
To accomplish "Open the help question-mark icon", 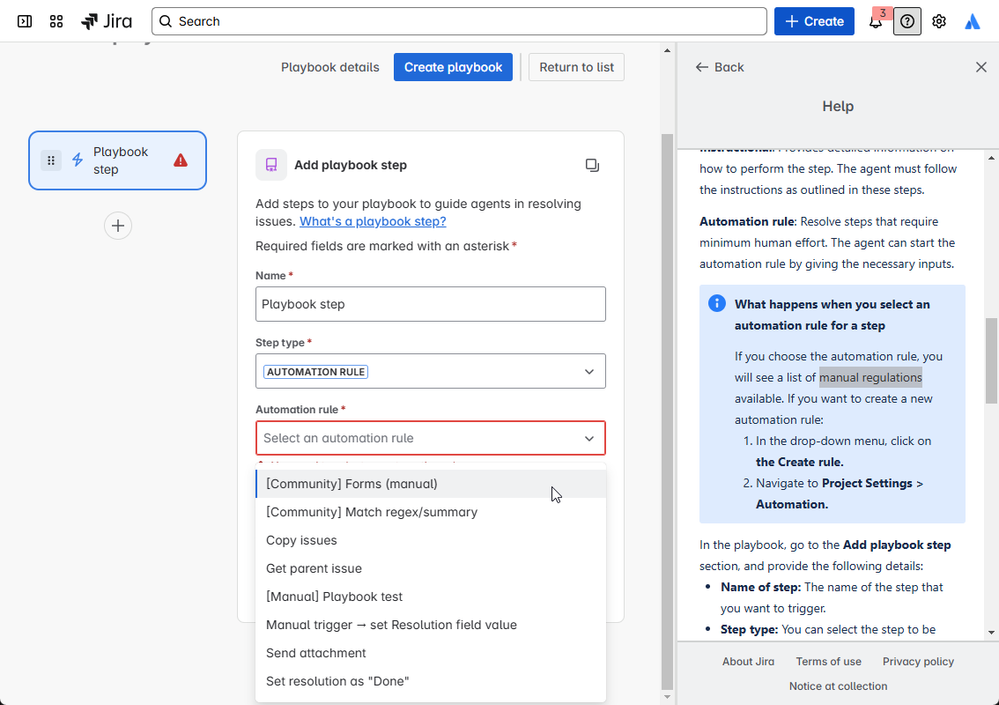I will tap(907, 22).
